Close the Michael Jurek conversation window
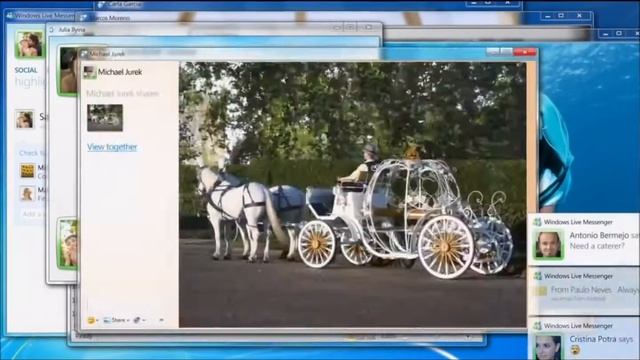The image size is (640, 360). [525, 52]
